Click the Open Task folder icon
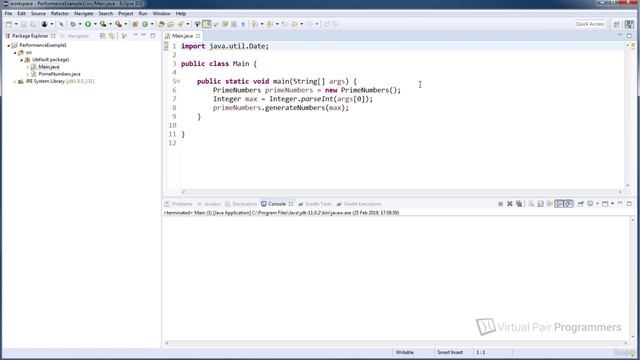 [x=171, y=24]
